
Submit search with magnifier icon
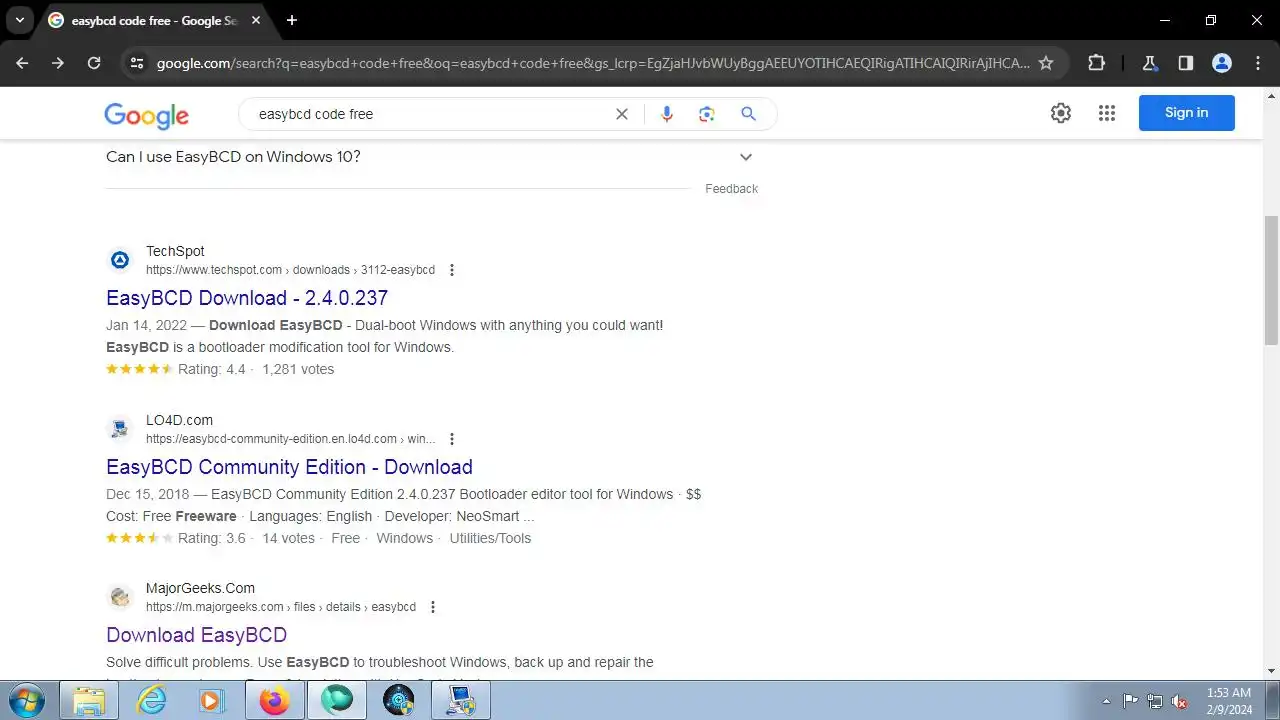[x=748, y=114]
